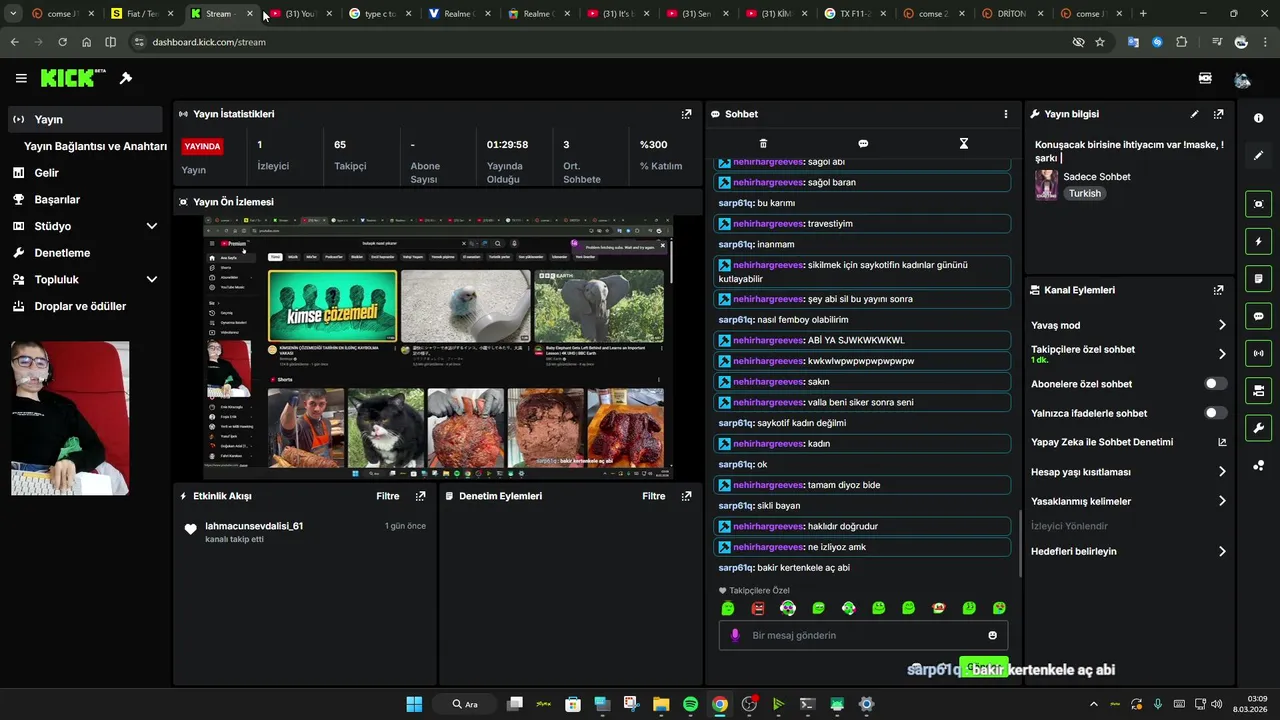Open Sohbet three-dot options menu

(x=1006, y=114)
